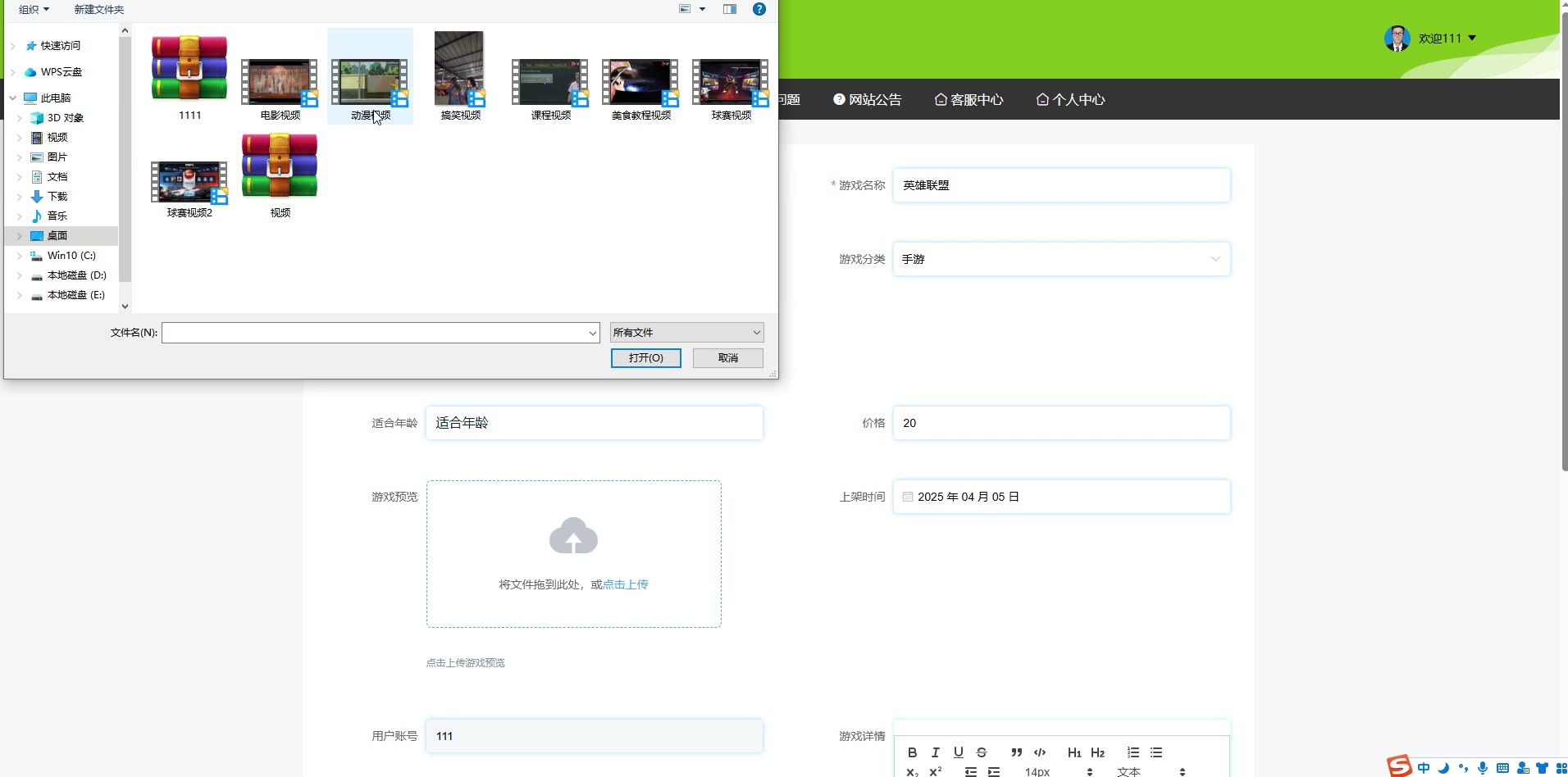Collapse the 此电脑 tree node

(x=13, y=98)
